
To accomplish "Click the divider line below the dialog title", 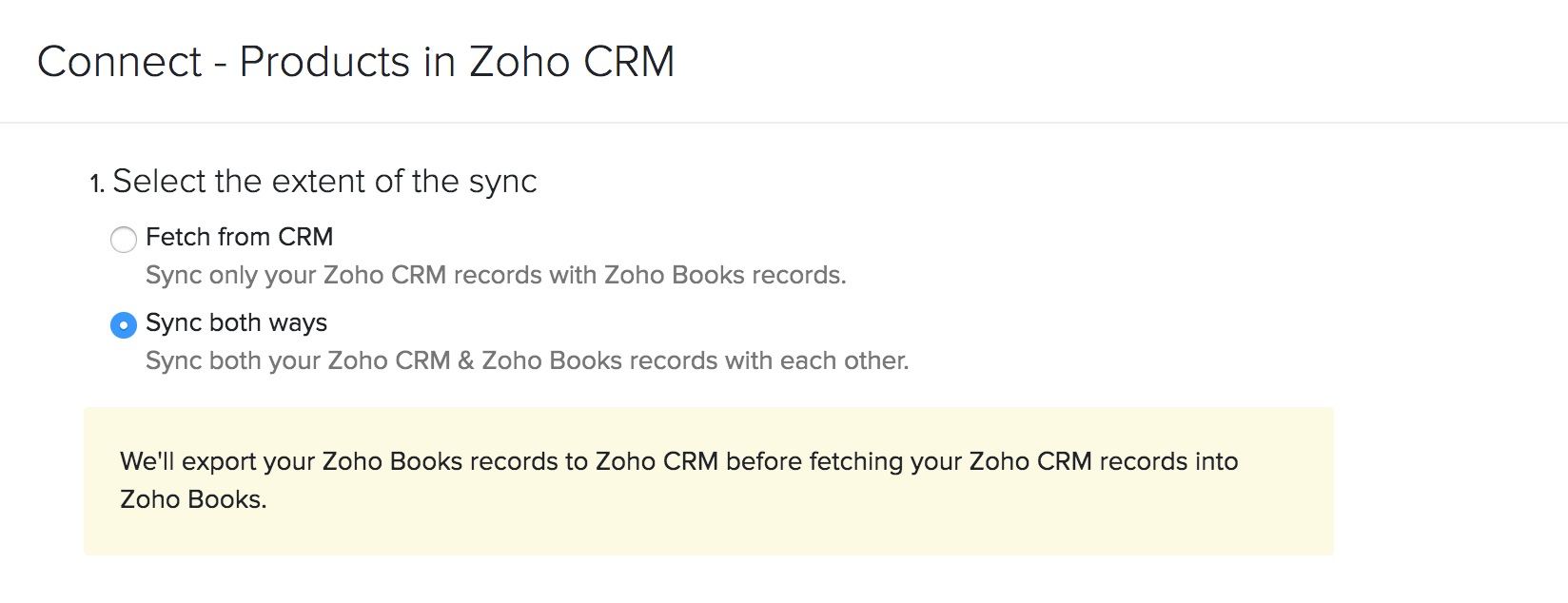I will point(784,121).
